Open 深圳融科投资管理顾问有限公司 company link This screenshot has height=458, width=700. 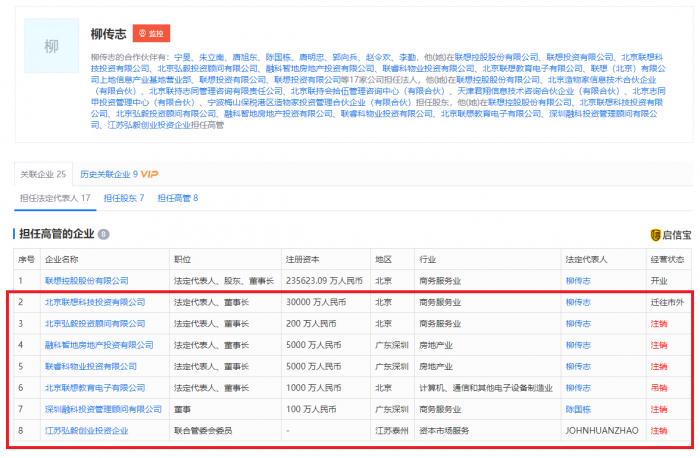point(103,409)
